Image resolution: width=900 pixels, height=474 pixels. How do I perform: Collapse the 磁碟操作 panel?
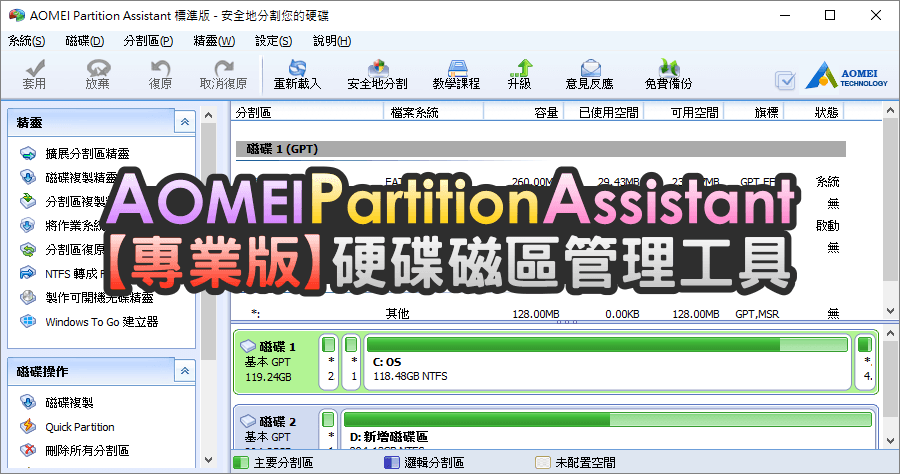pos(185,371)
